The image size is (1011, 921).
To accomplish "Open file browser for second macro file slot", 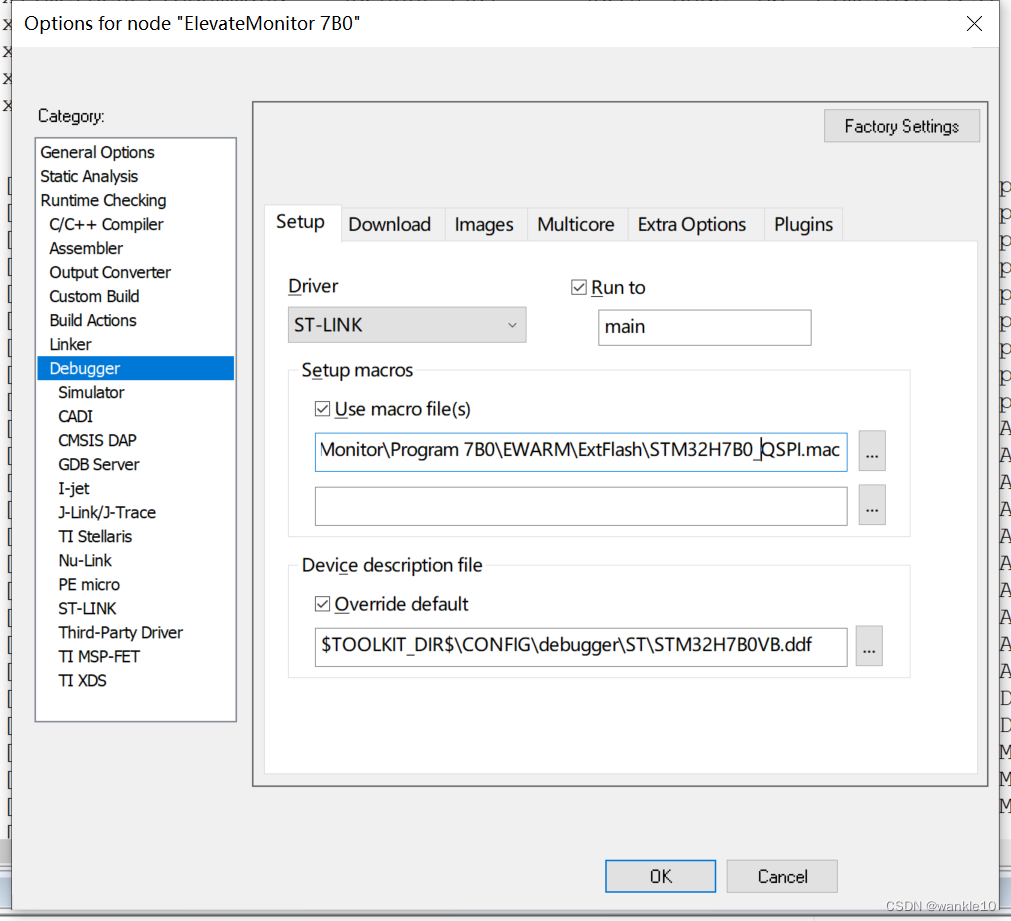I will [871, 505].
